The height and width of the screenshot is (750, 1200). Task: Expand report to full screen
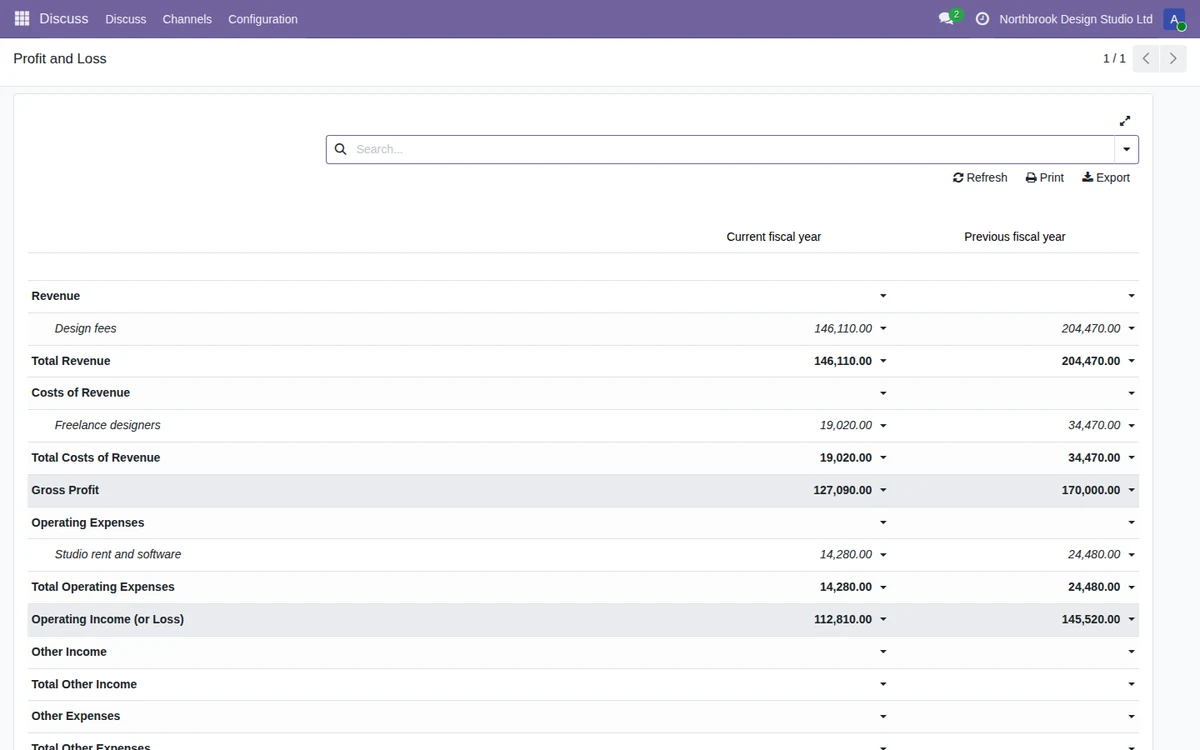pos(1125,121)
